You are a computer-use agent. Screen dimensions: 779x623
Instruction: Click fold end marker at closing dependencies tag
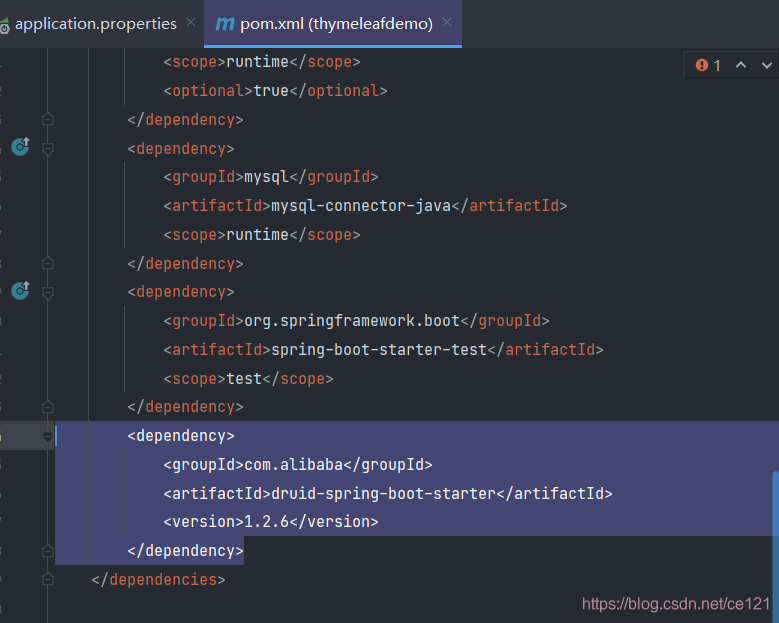point(48,579)
